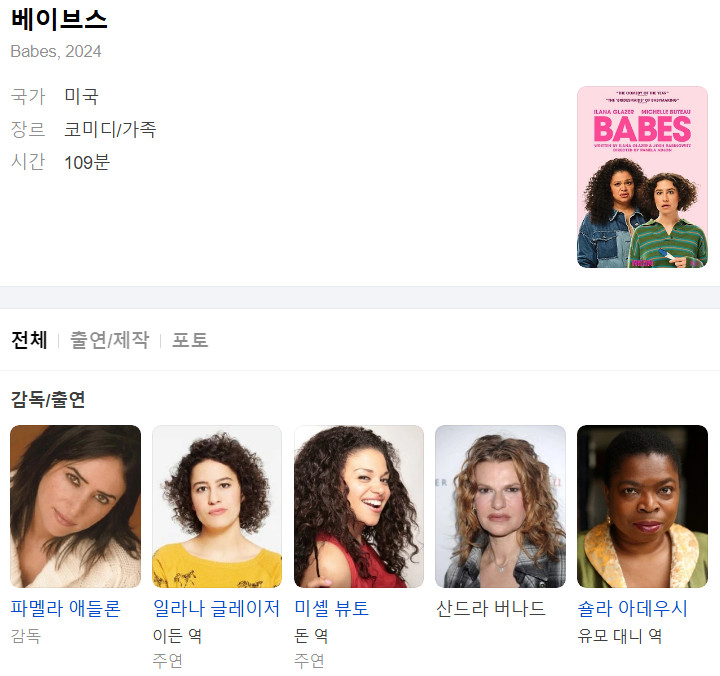Click the 미셸 뷰토 smiling portrait
The image size is (720, 676).
[359, 506]
